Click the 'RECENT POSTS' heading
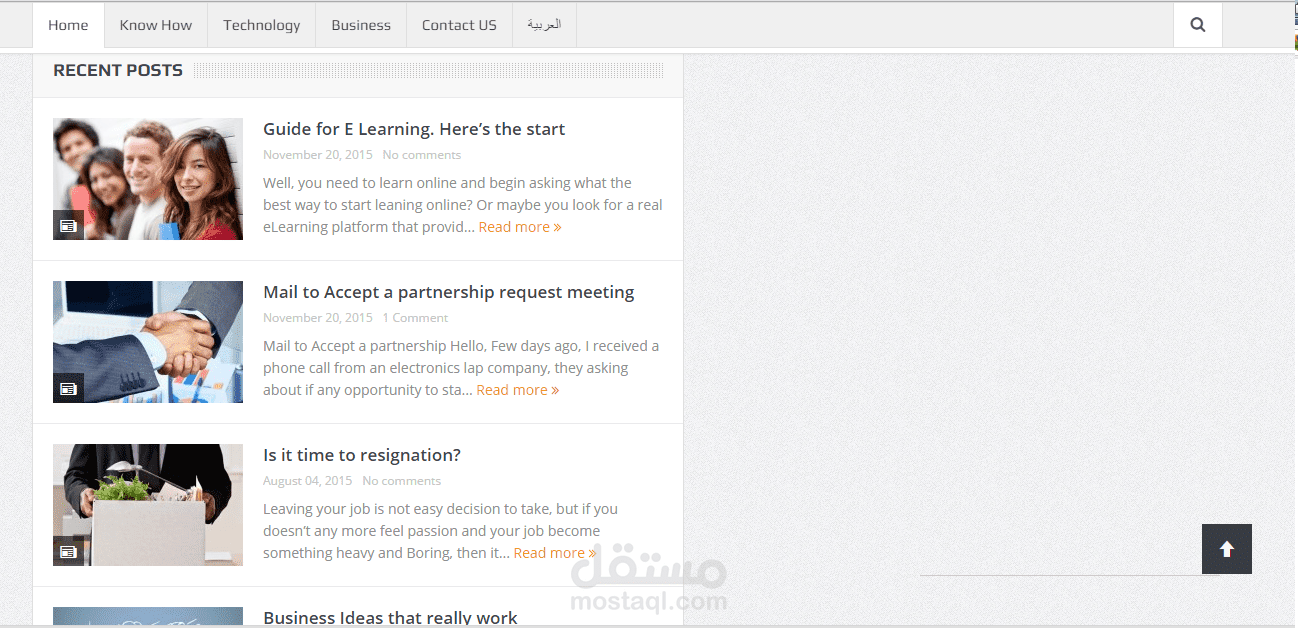1298x628 pixels. (118, 70)
